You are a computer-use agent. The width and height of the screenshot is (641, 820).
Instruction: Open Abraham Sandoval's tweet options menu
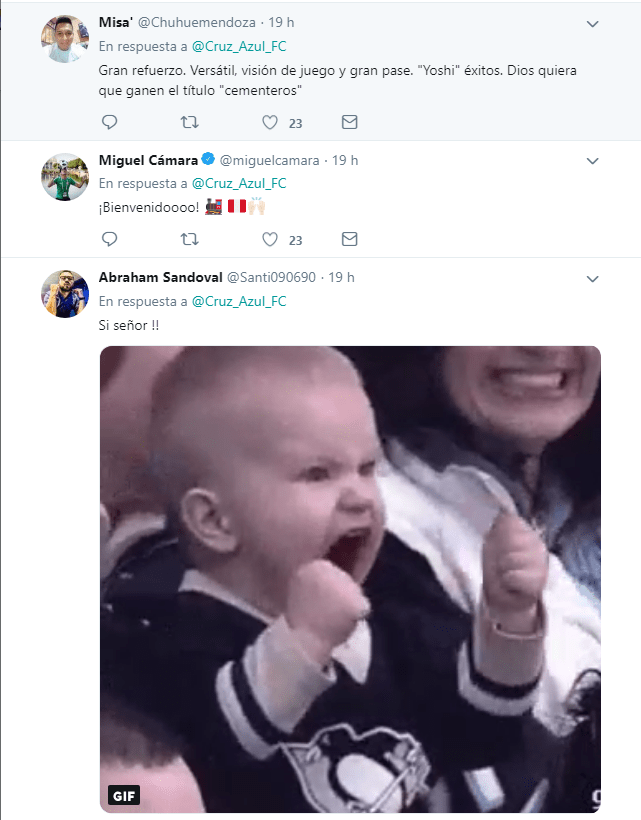592,277
